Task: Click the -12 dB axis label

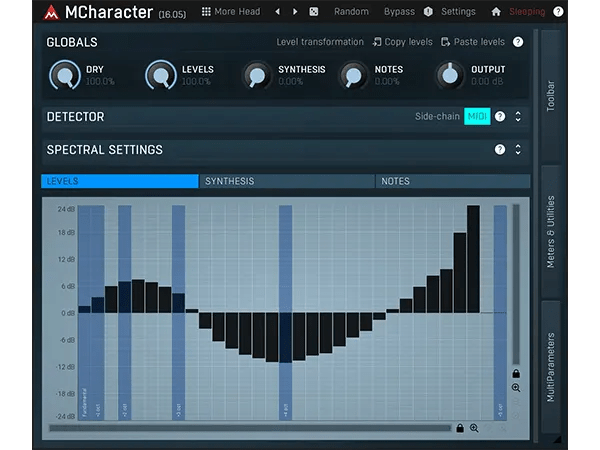Action: [x=65, y=367]
